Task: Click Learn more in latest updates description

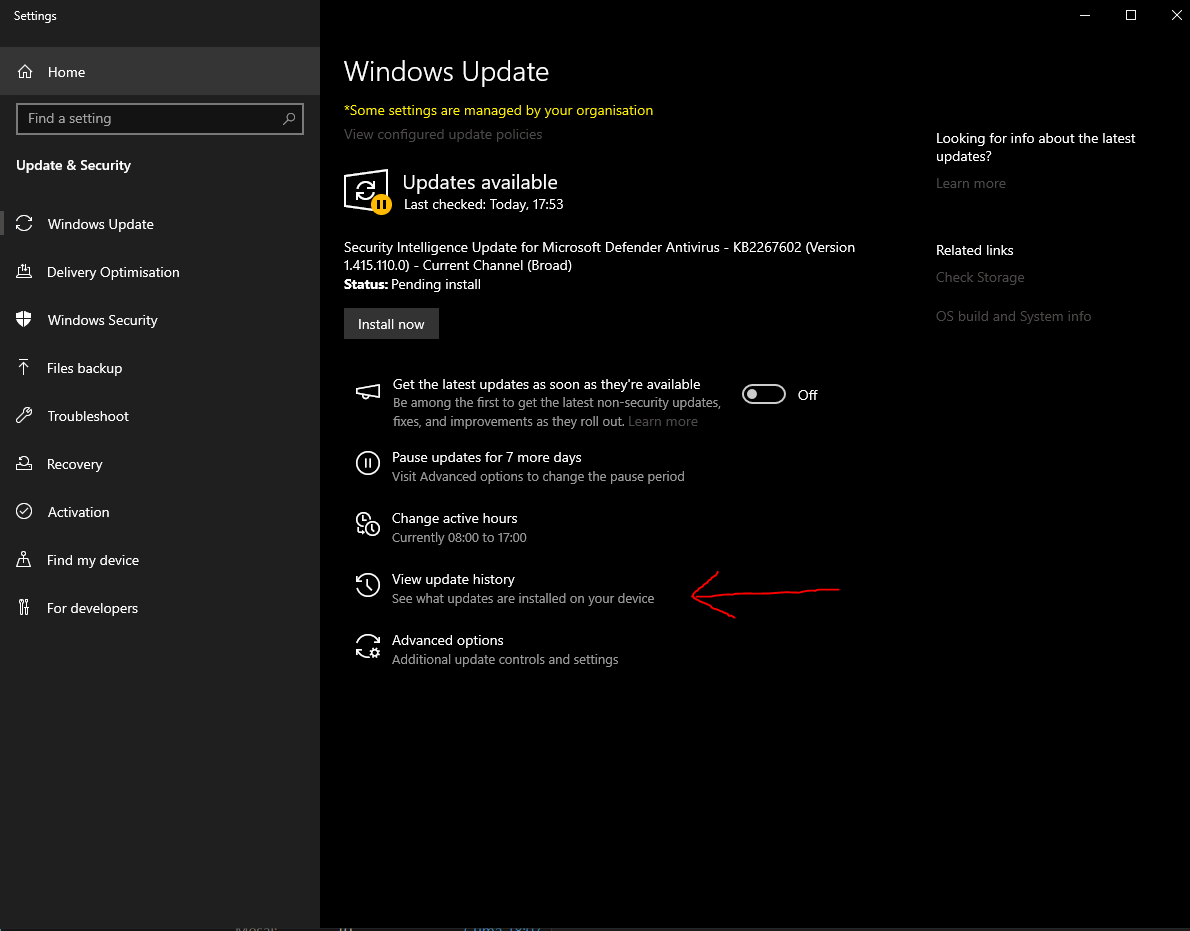Action: pyautogui.click(x=663, y=421)
